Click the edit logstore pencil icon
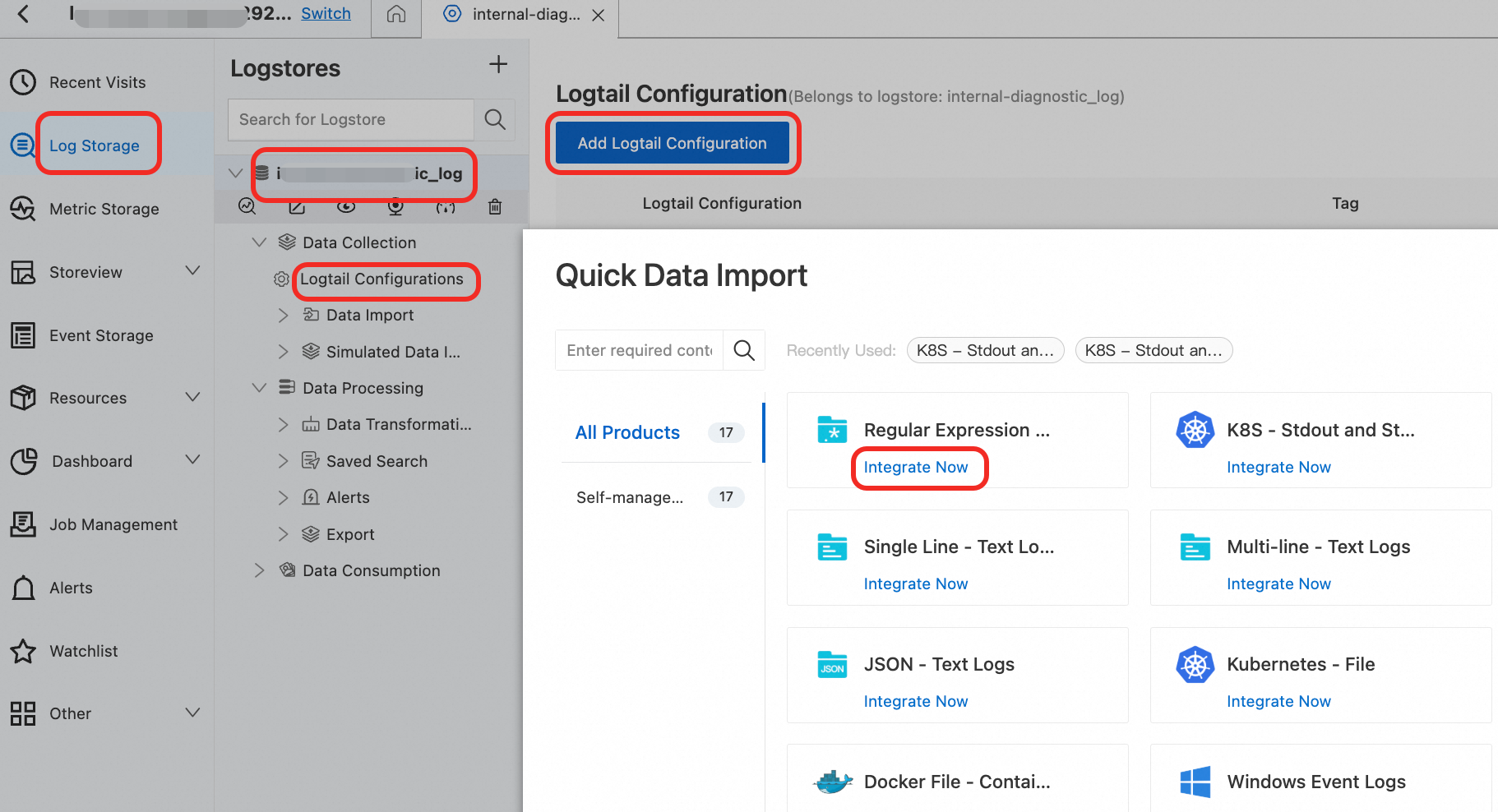1498x812 pixels. (x=297, y=206)
